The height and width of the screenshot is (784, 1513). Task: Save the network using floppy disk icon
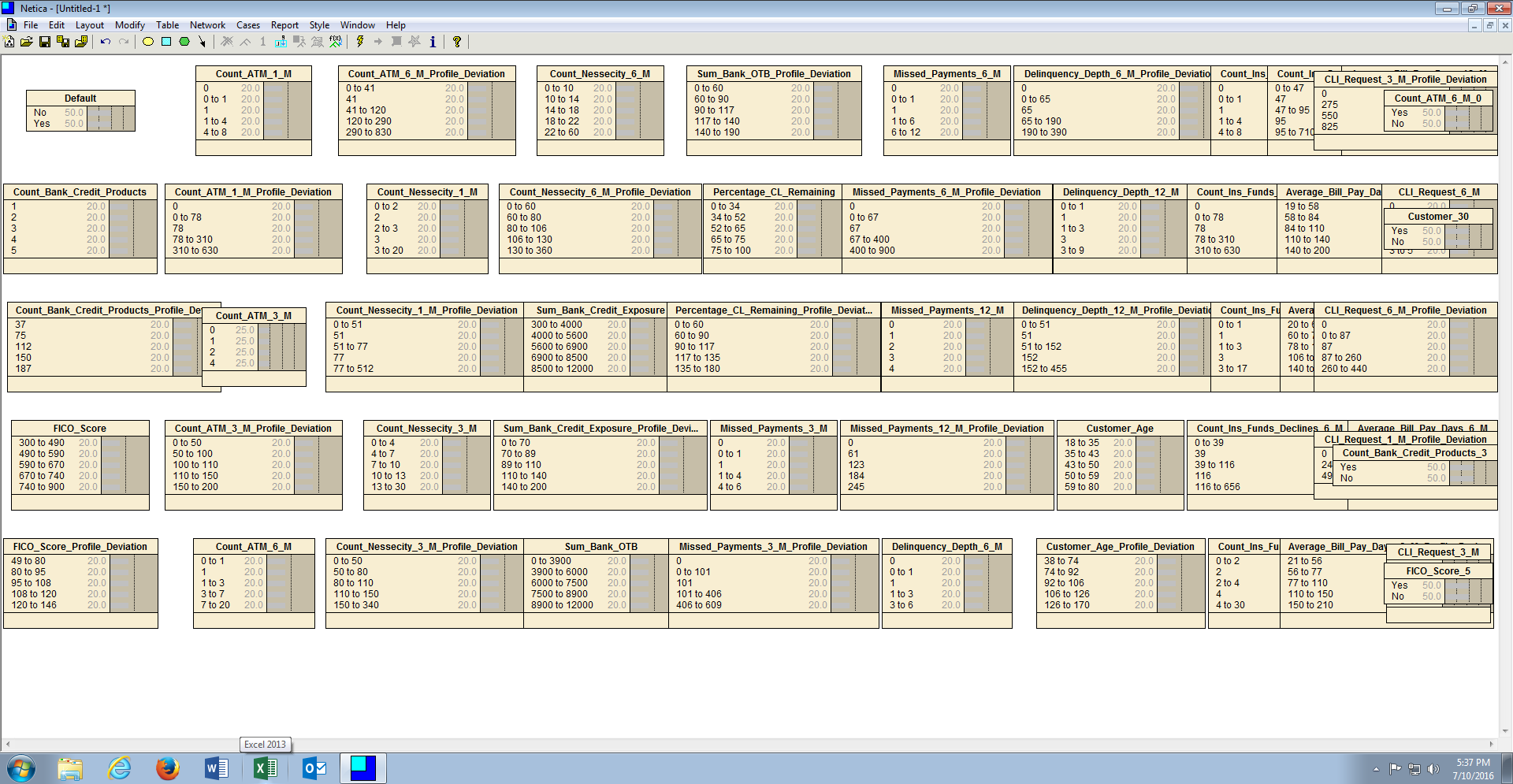point(45,42)
